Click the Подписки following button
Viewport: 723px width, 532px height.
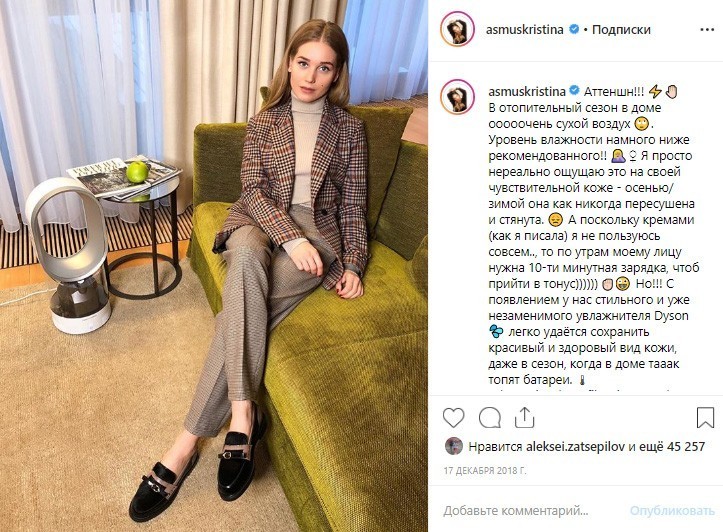621,30
